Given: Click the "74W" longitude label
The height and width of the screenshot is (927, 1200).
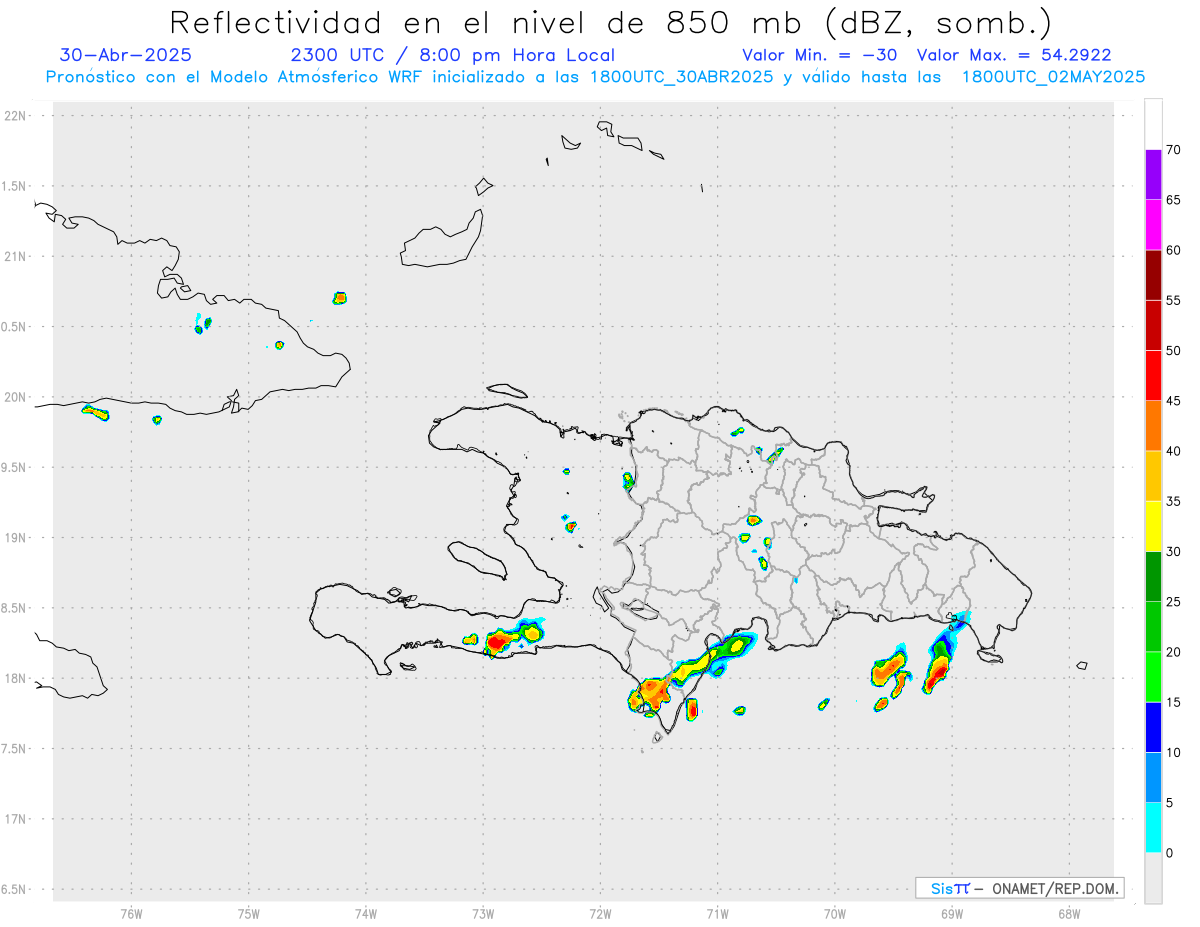Looking at the screenshot, I should [366, 914].
